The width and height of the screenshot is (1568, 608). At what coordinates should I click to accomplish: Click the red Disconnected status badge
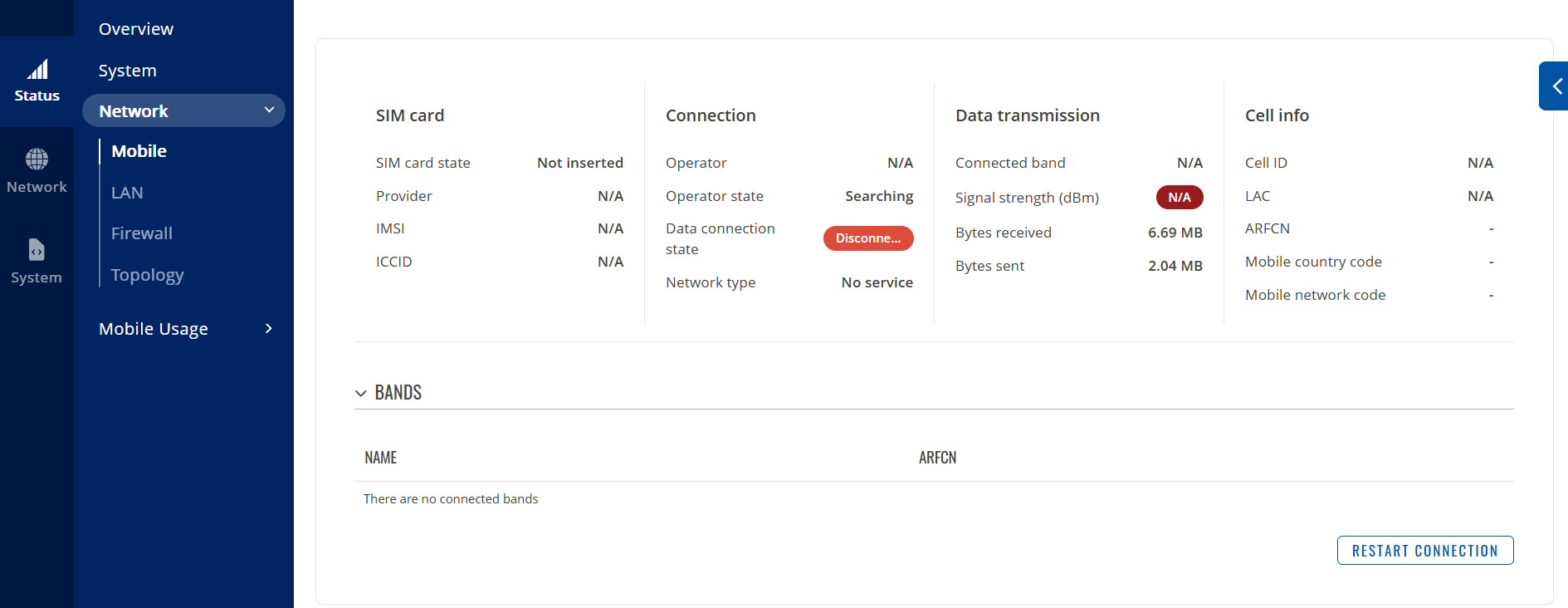[868, 238]
